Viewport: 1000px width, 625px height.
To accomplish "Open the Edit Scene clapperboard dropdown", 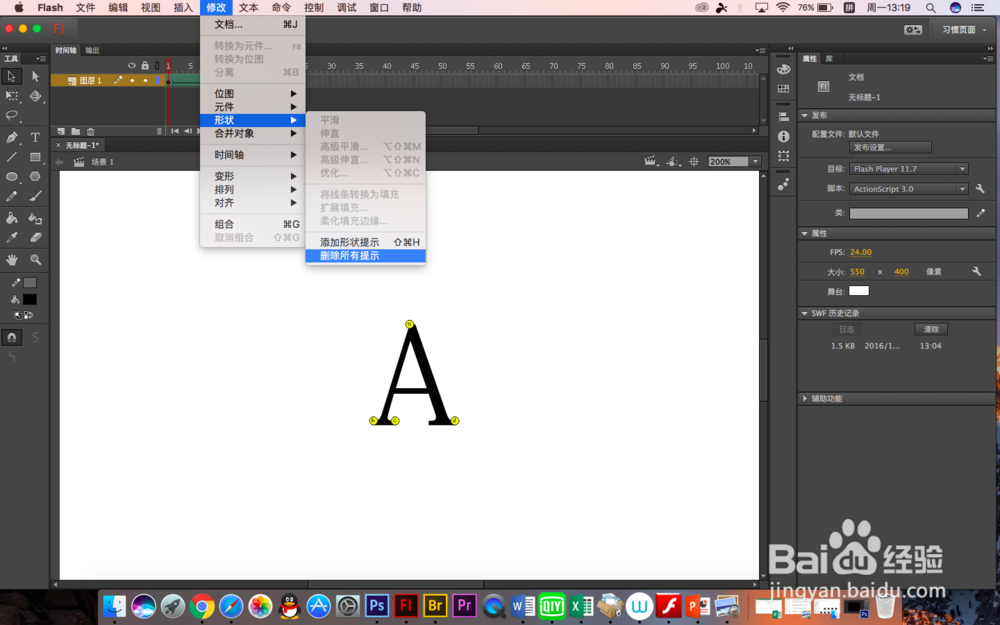I will (x=651, y=162).
